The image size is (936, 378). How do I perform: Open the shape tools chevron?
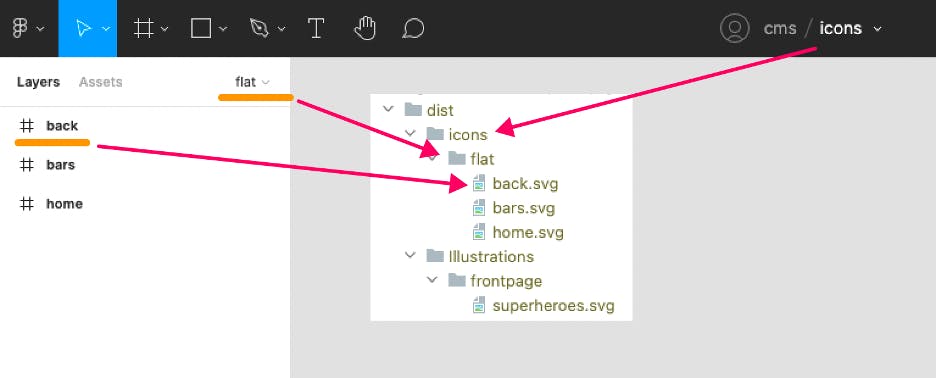tap(223, 29)
